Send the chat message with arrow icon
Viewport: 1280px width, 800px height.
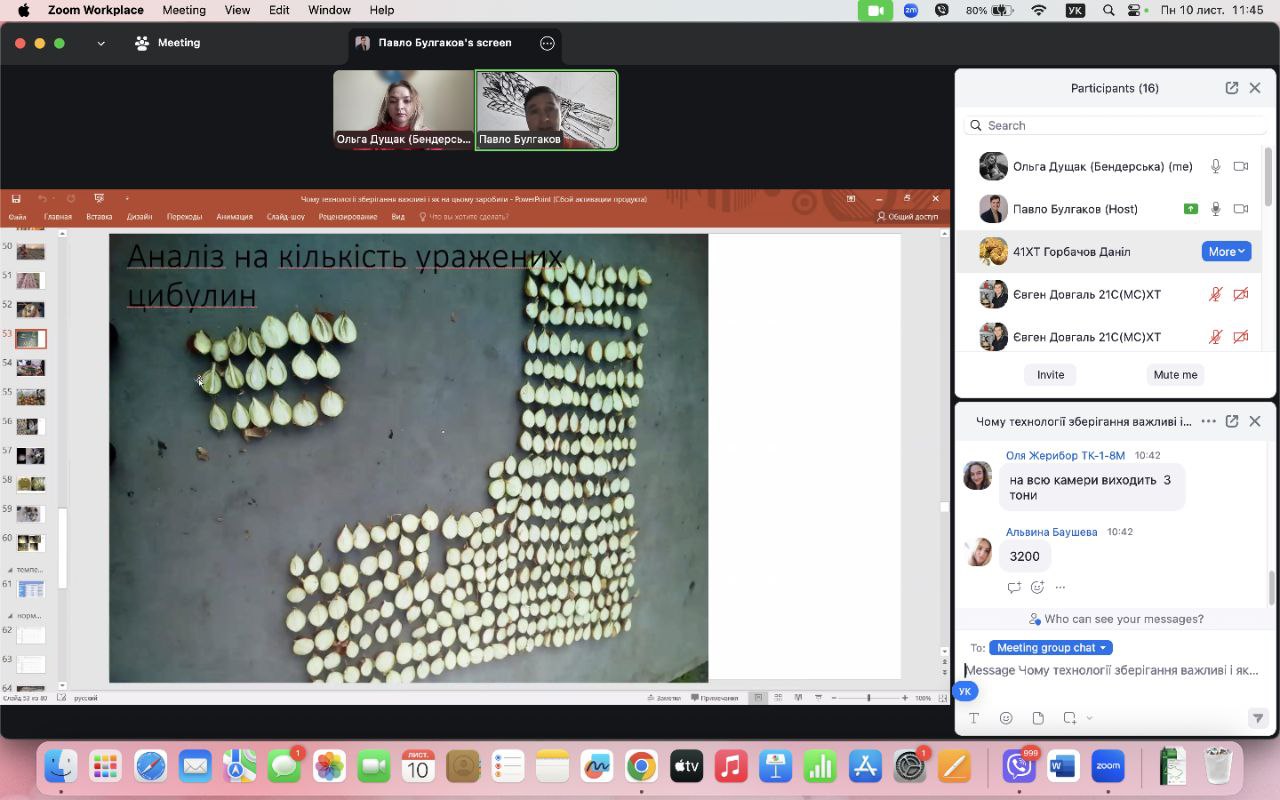(1258, 718)
